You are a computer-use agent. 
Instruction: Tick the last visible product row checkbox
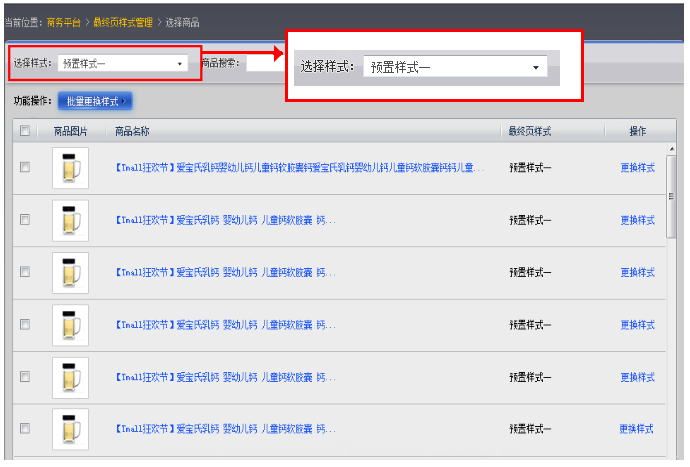25,428
